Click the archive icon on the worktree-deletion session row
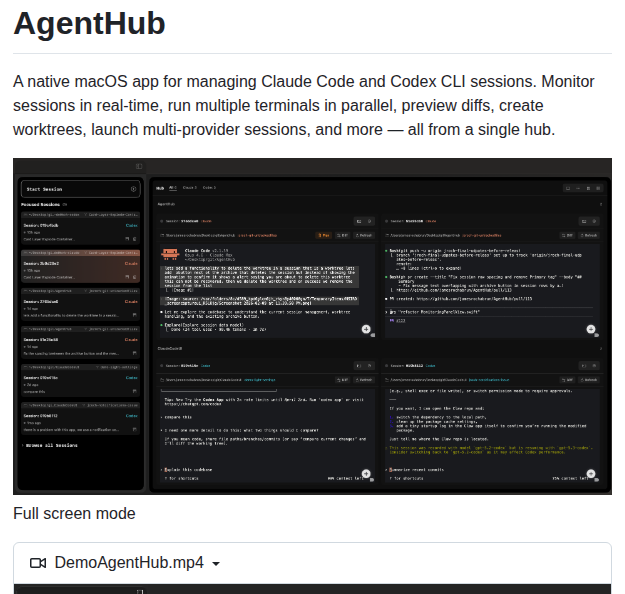Screen dimensions: 625x594 click(x=134, y=315)
